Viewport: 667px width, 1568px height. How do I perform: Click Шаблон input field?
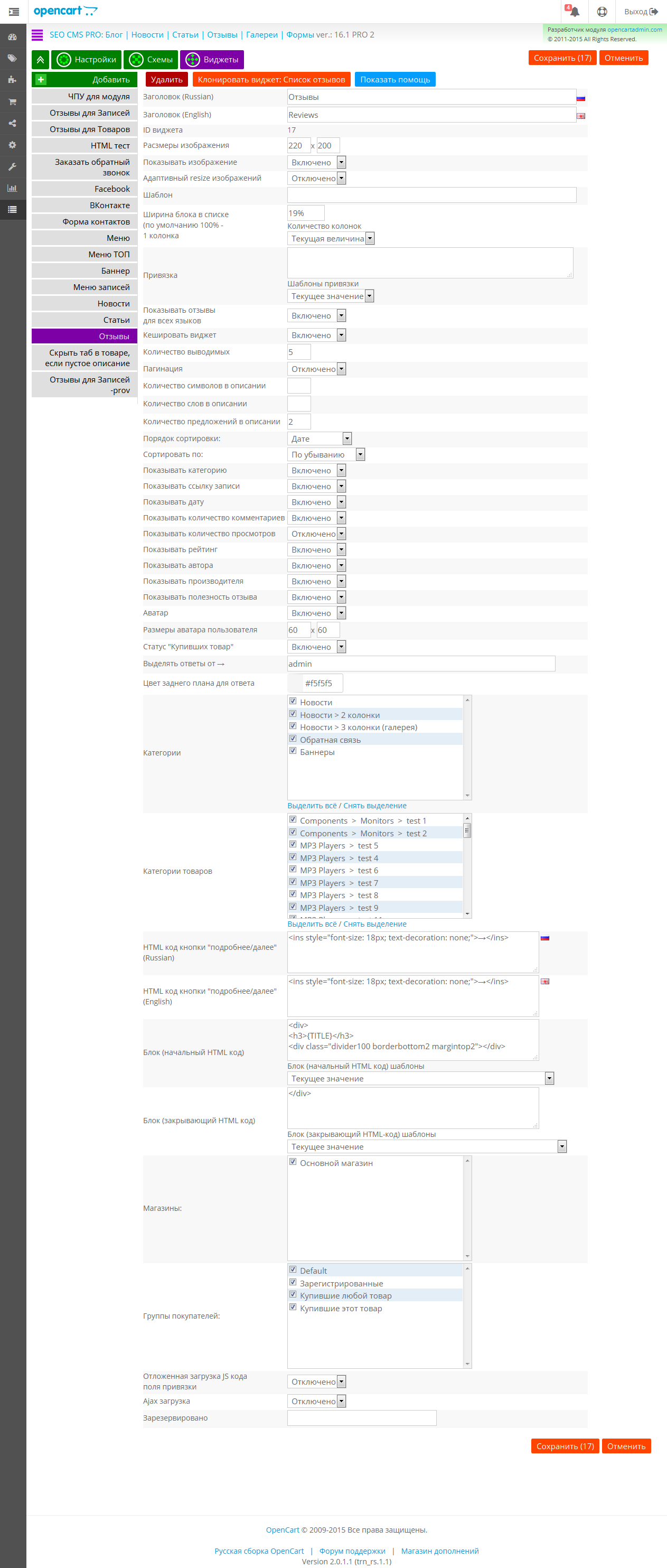point(431,195)
